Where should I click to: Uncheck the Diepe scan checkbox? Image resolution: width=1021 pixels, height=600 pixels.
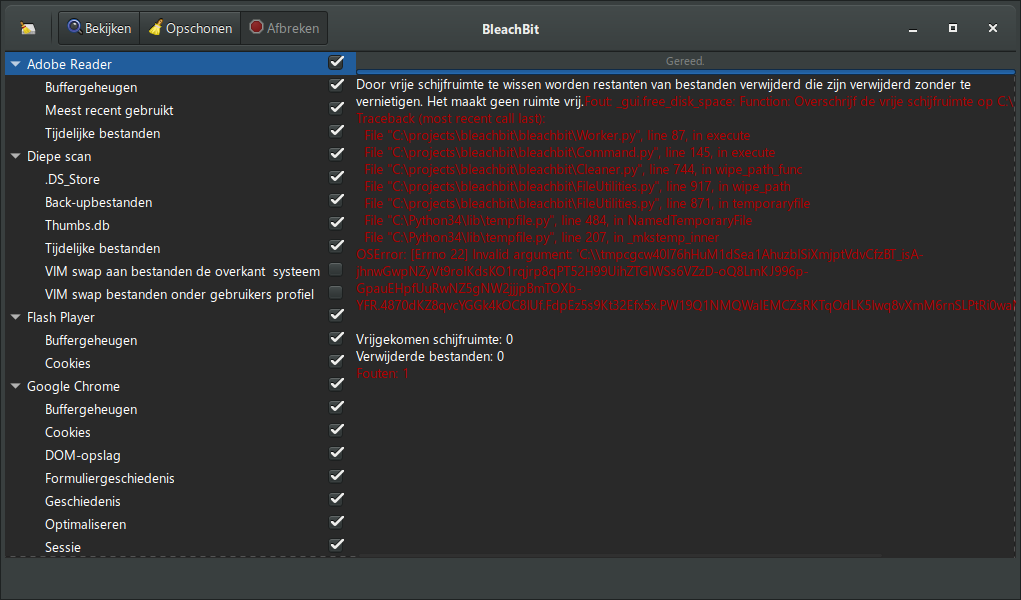coord(336,154)
